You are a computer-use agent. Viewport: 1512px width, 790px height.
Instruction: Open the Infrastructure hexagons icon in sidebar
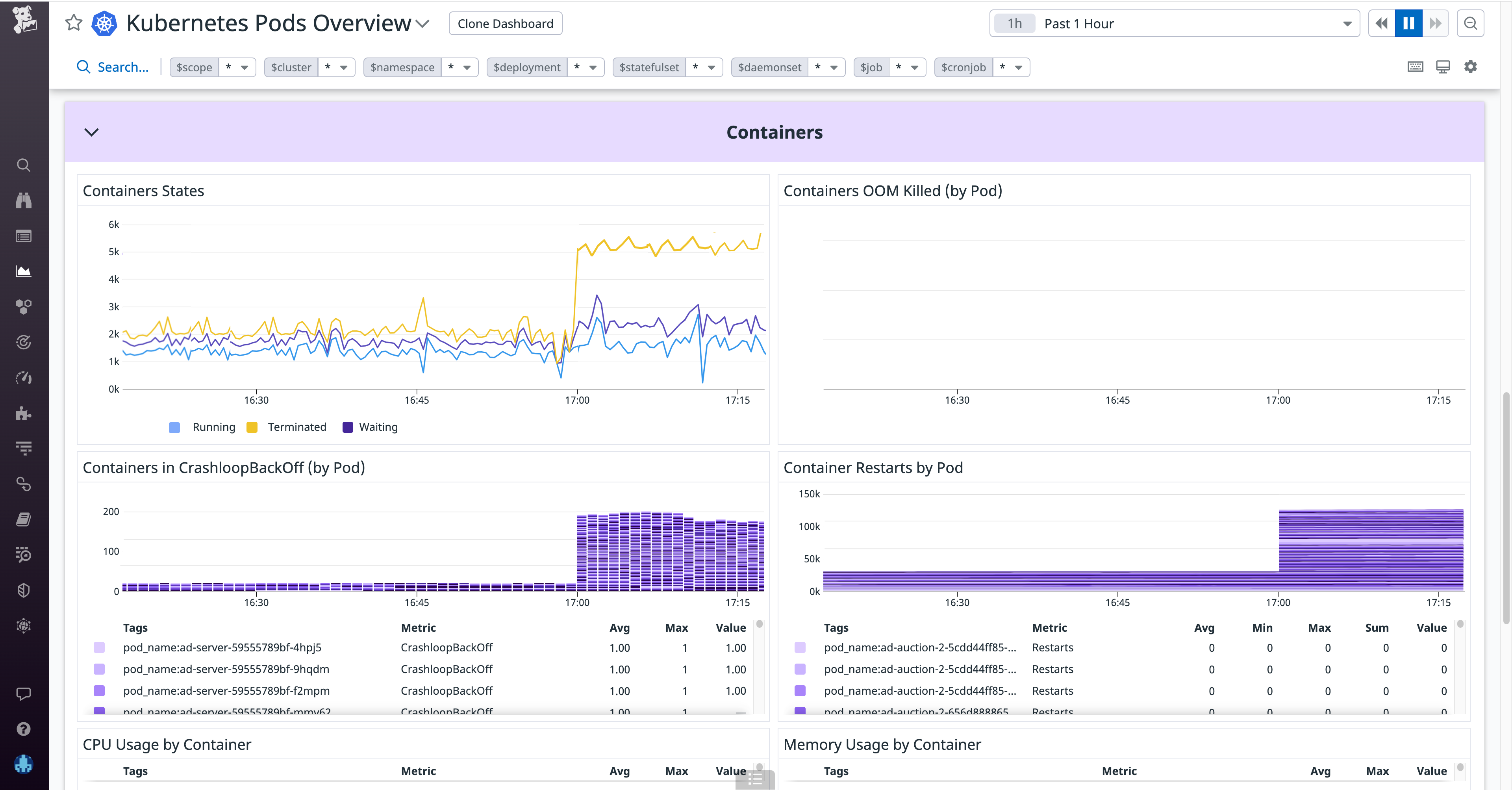point(24,306)
